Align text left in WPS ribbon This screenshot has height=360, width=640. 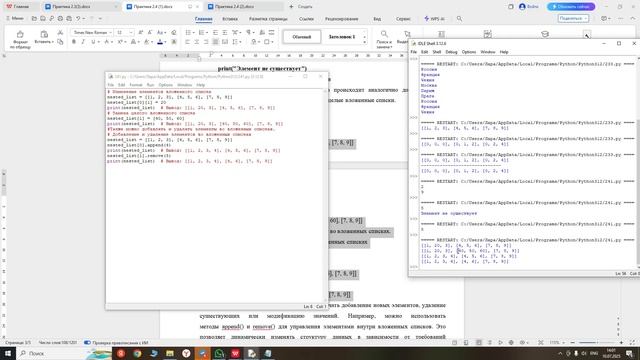point(187,42)
